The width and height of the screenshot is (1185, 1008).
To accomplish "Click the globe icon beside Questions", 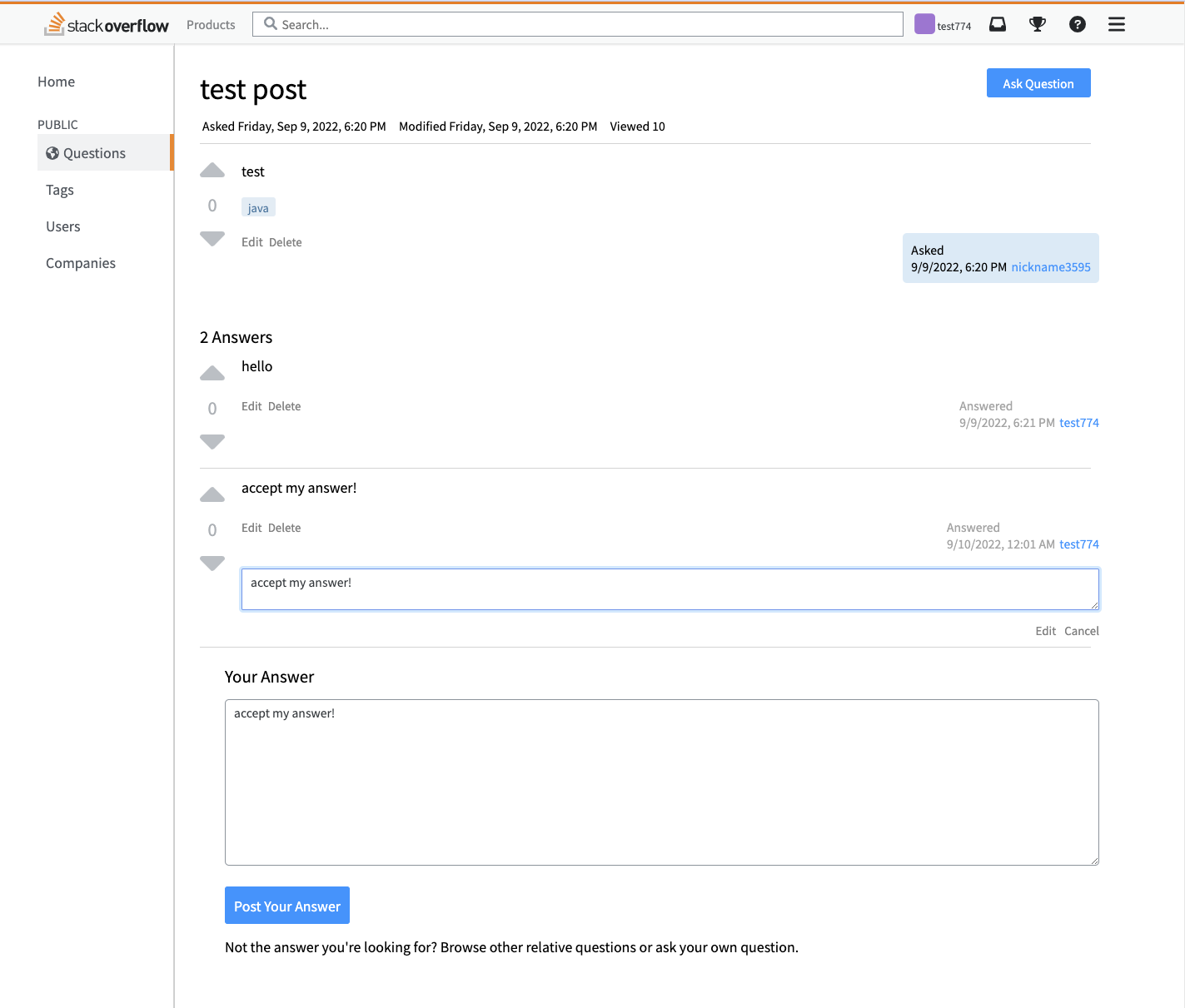I will (x=52, y=153).
